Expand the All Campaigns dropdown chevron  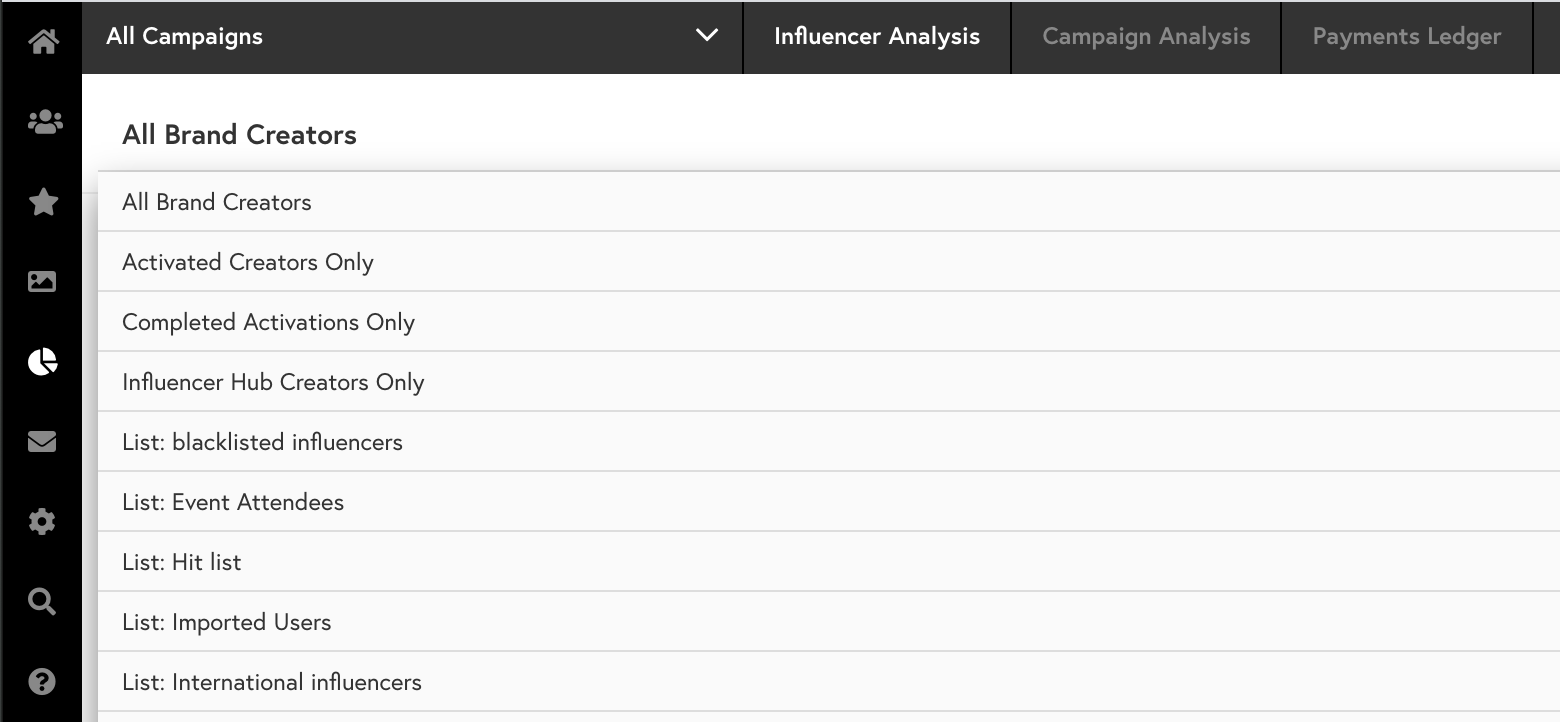coord(706,36)
